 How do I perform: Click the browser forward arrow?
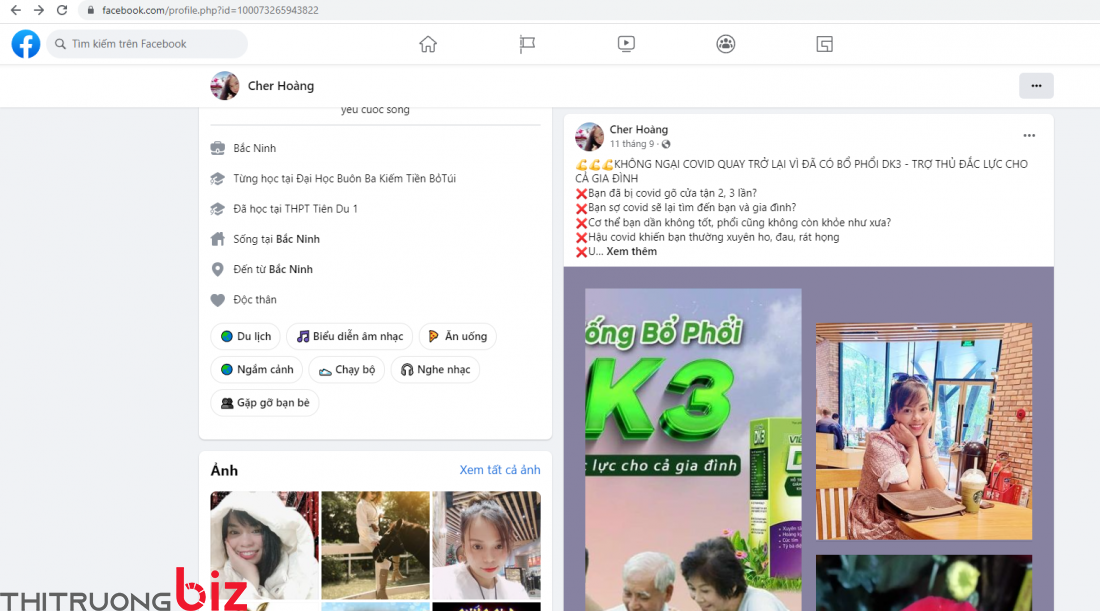click(39, 11)
